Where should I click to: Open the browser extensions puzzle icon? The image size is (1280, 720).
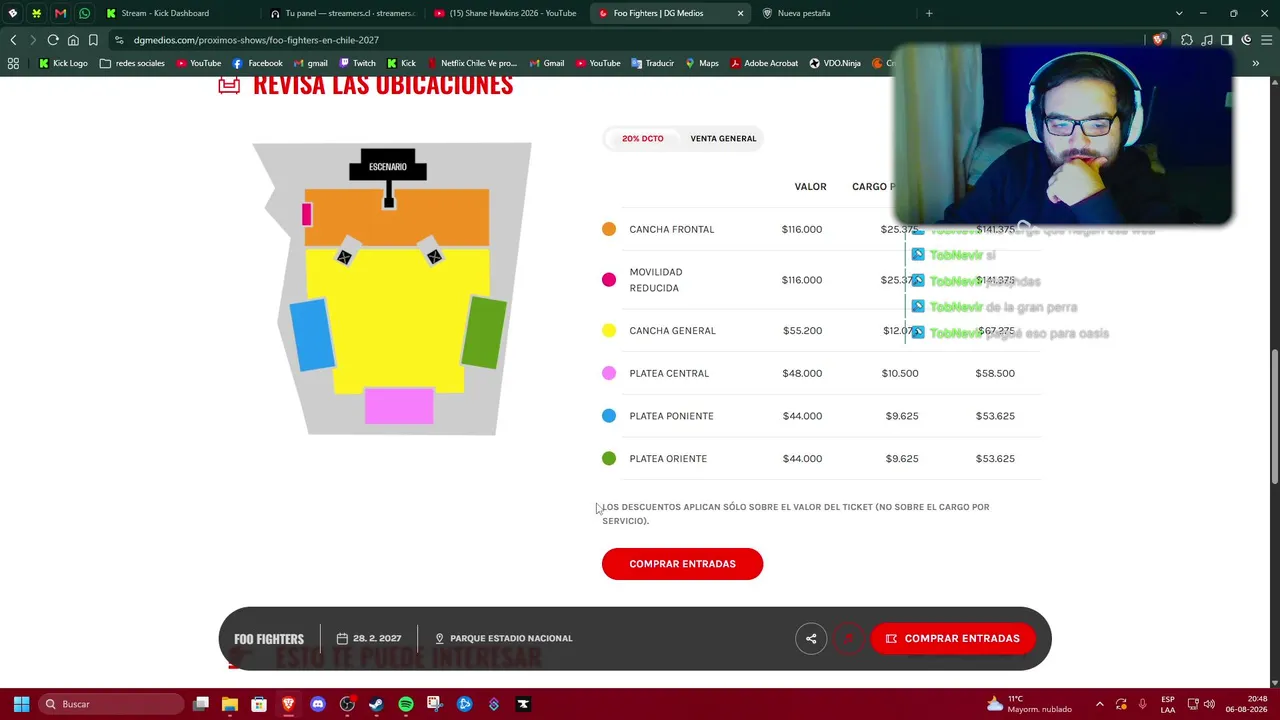[1187, 40]
